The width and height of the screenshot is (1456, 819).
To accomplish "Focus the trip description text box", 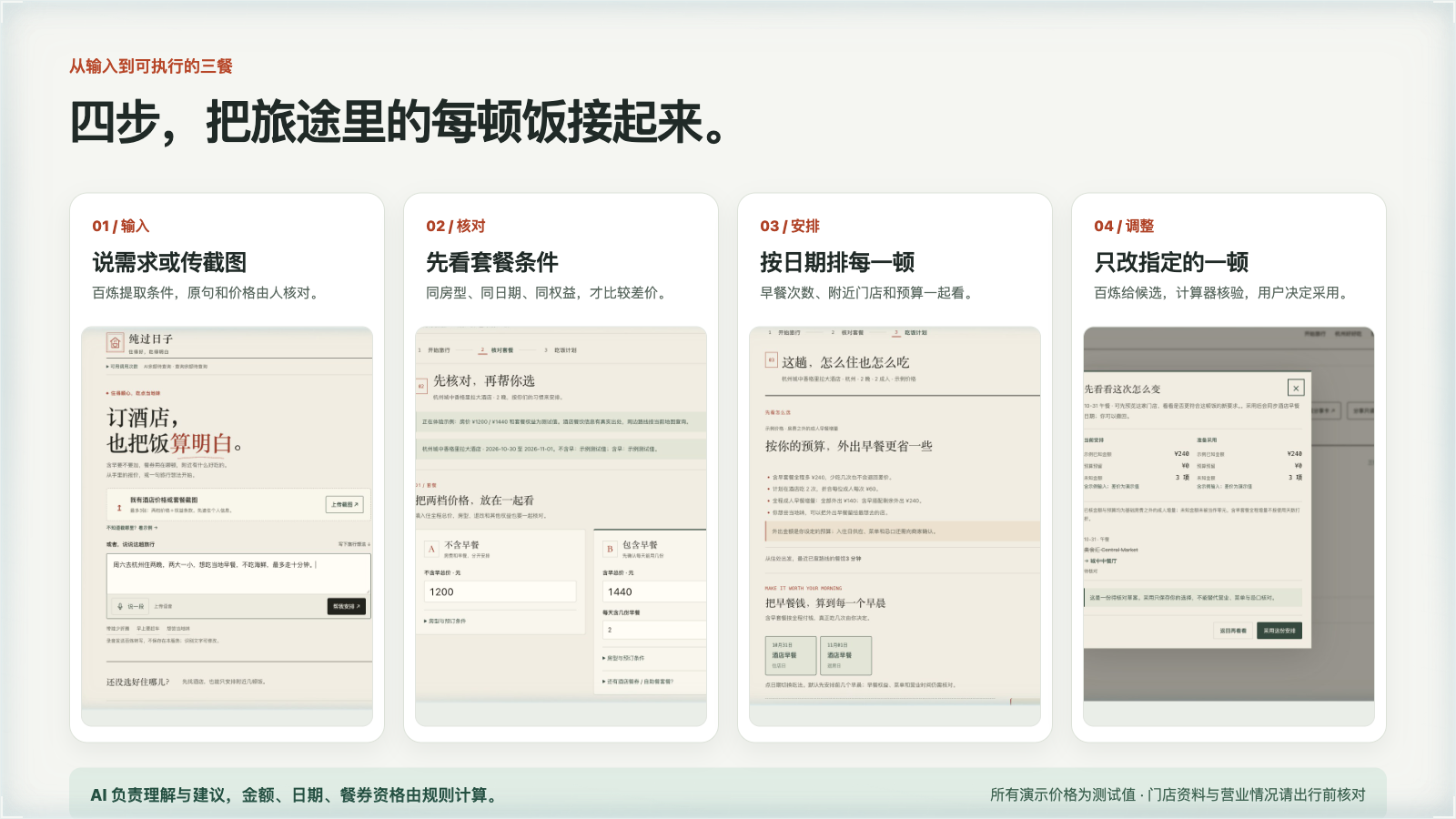I will click(238, 574).
